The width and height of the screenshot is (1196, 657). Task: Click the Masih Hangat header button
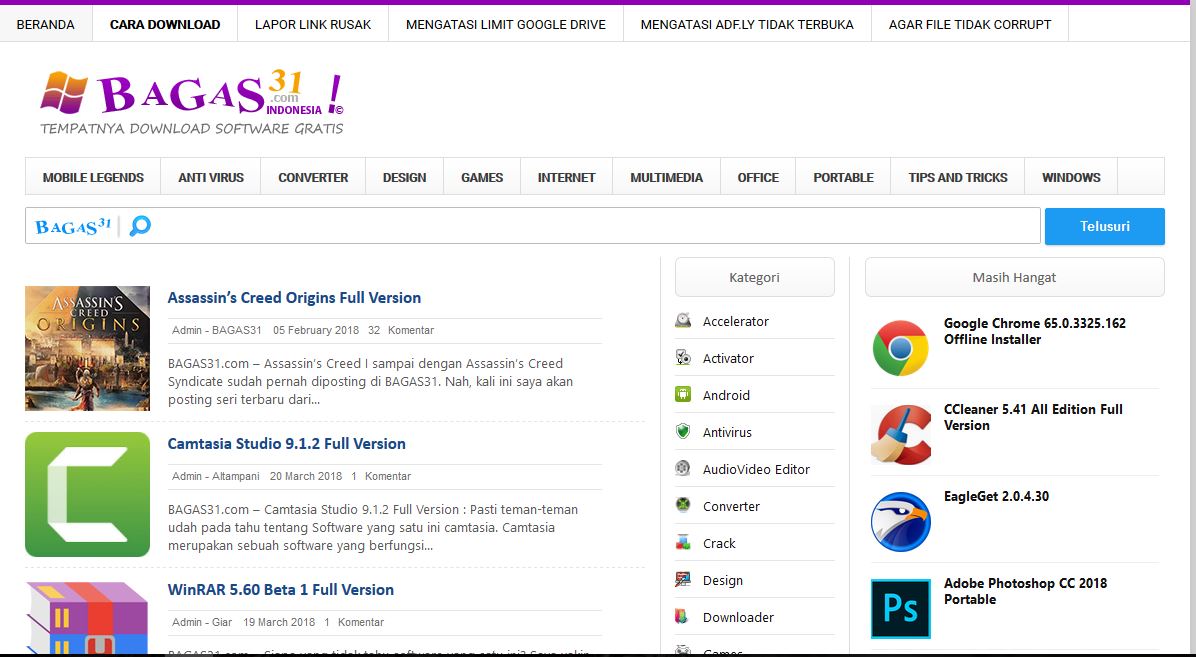[x=1014, y=277]
